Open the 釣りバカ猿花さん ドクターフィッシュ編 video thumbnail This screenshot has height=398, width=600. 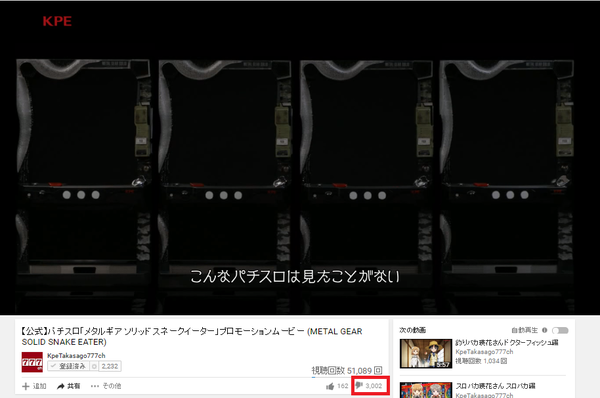point(426,354)
